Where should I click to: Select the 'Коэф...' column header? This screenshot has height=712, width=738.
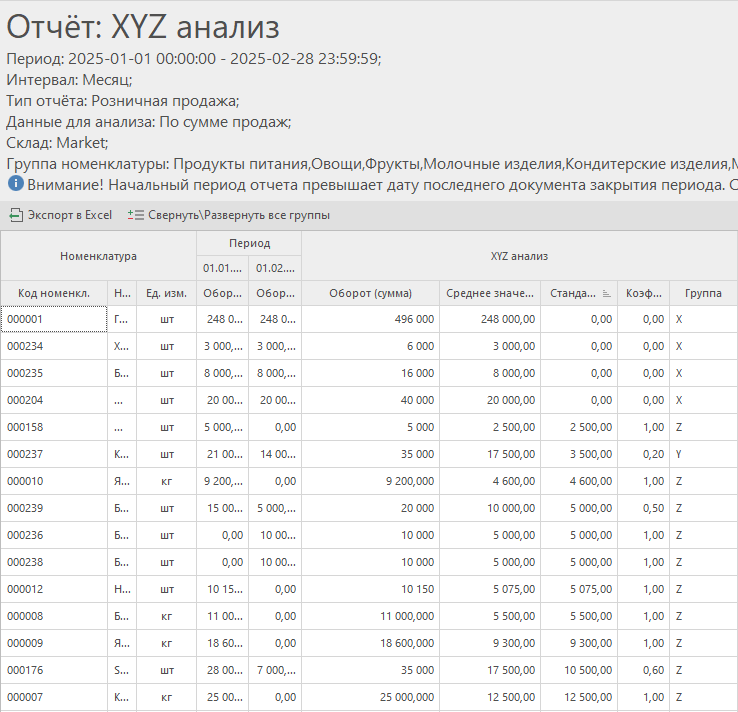click(643, 293)
